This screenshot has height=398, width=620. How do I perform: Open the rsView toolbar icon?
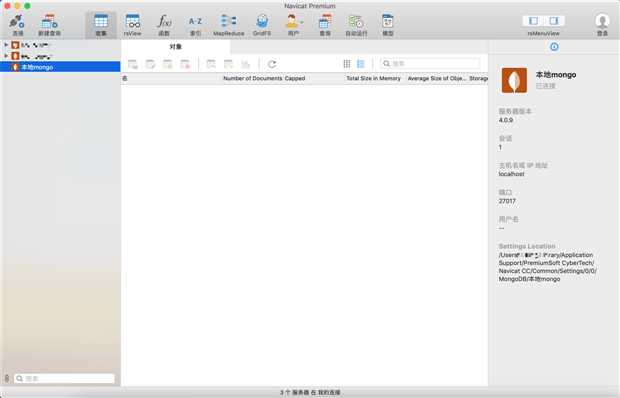click(132, 25)
